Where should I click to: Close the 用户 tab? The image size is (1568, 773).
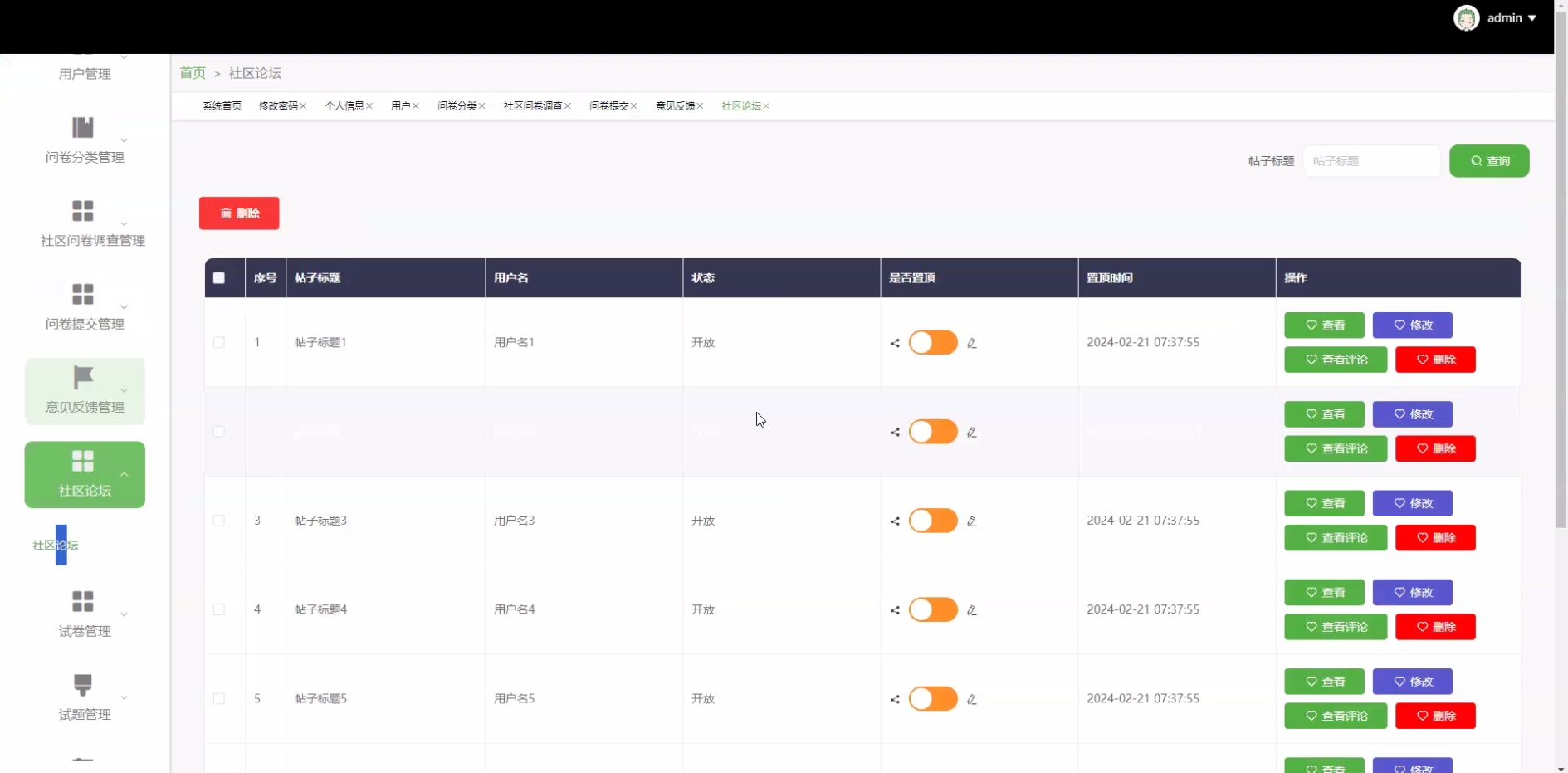click(416, 106)
